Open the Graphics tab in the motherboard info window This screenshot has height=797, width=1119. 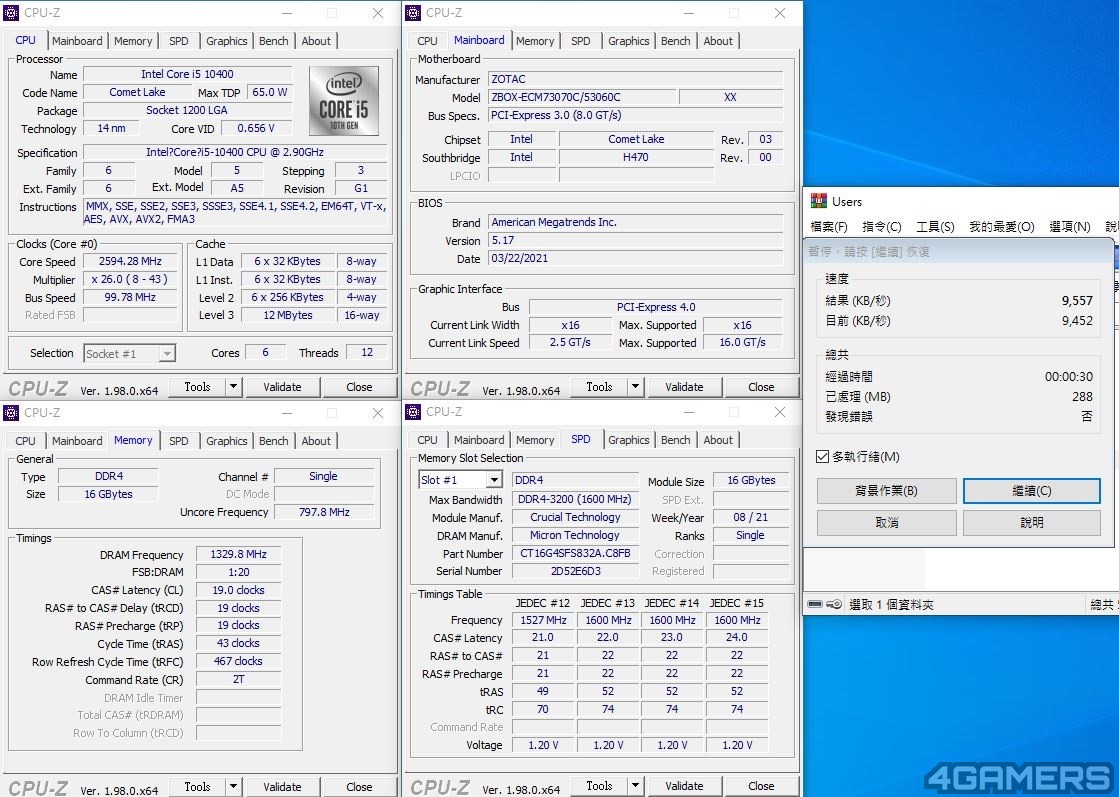tap(628, 41)
